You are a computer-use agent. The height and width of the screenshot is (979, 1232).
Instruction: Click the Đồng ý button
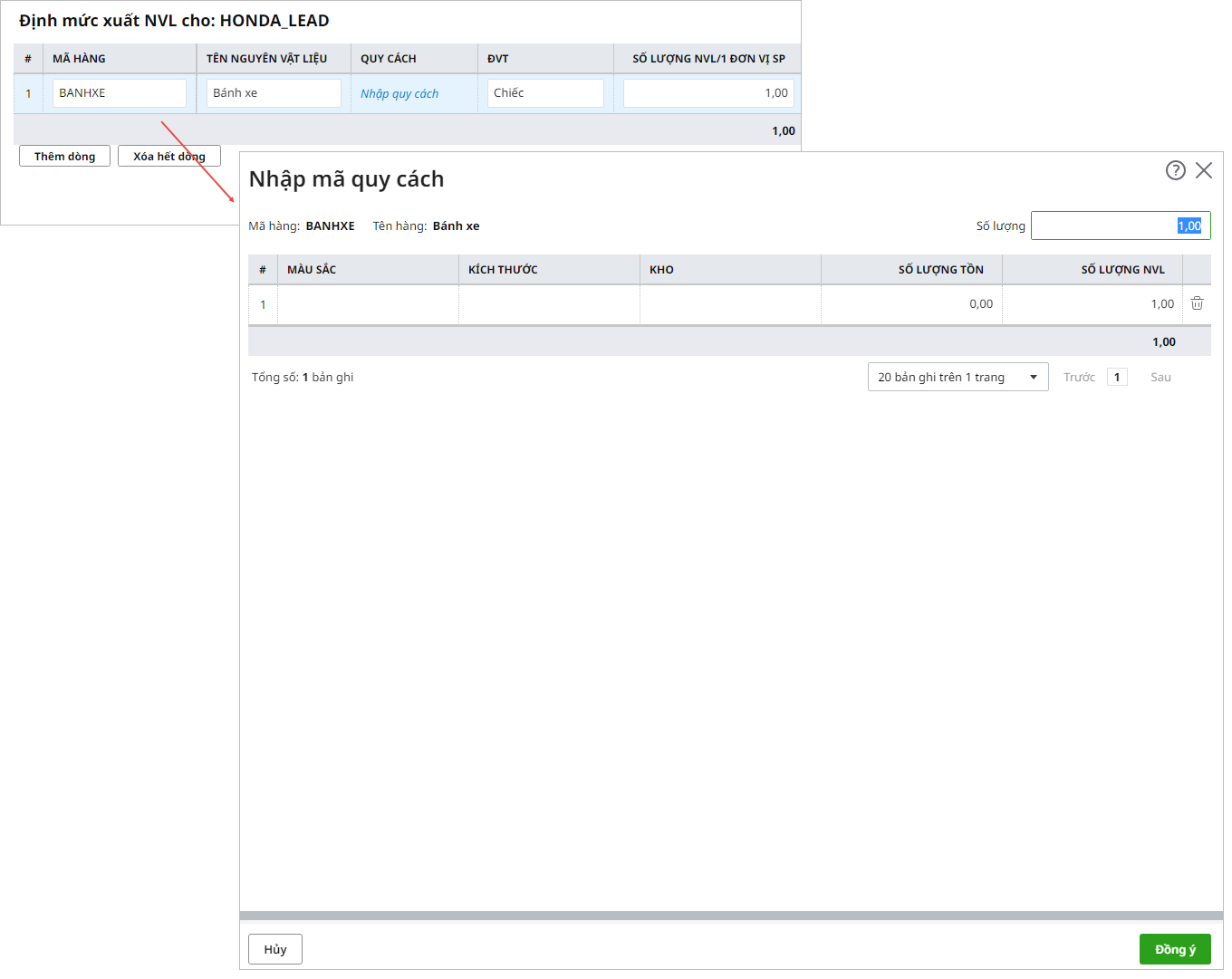1174,949
